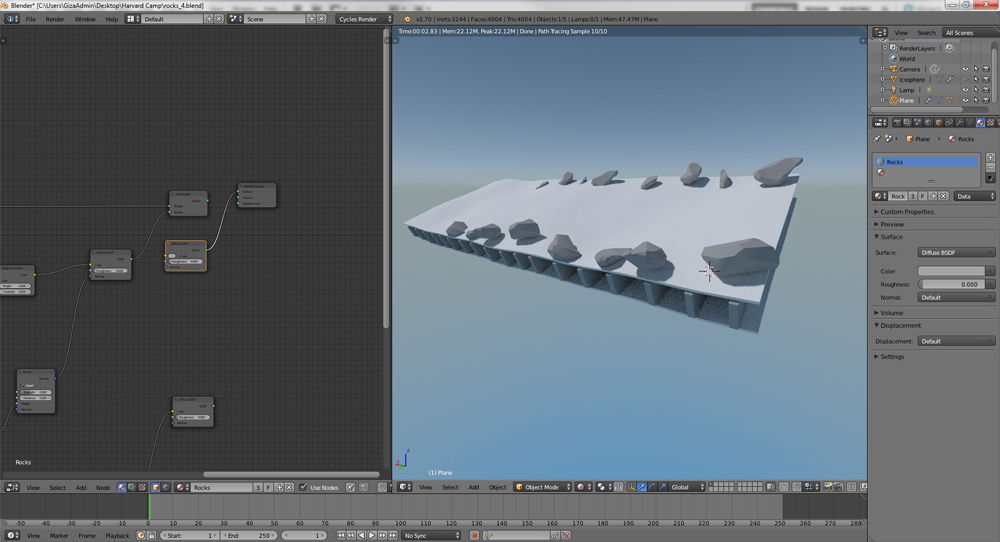Open the render layers properties tab
This screenshot has height=542, width=1000.
click(908, 122)
